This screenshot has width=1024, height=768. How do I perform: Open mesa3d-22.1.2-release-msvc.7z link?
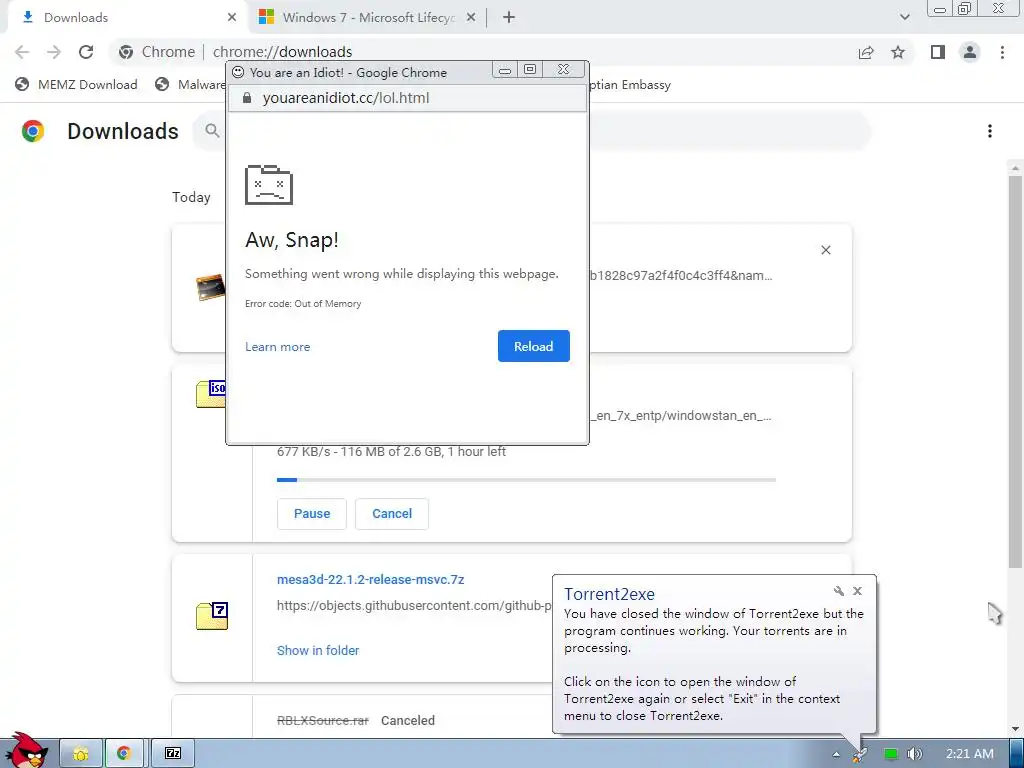point(370,579)
